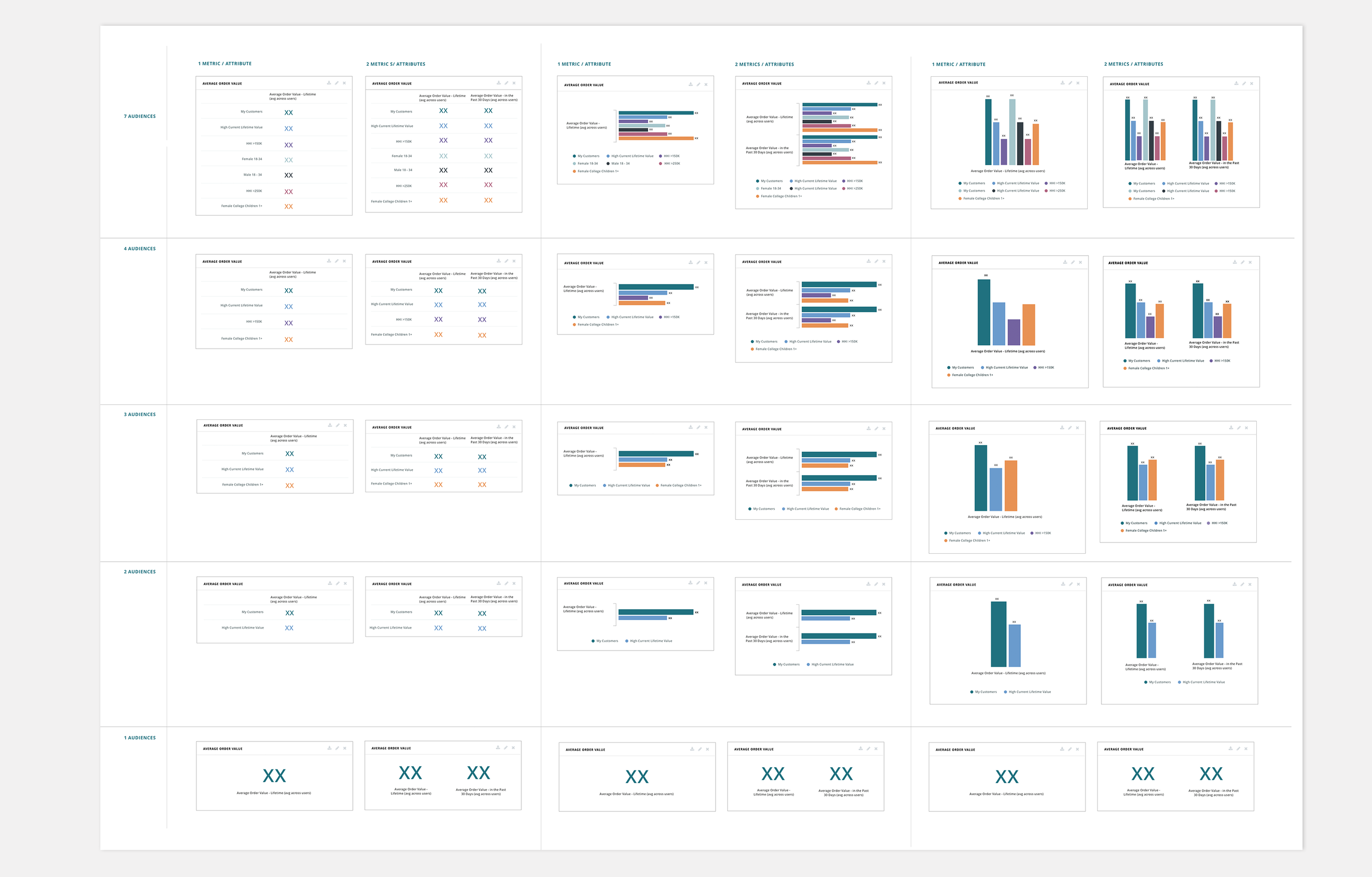
Task: Download the 2-audience two-metric table card
Action: click(x=498, y=583)
